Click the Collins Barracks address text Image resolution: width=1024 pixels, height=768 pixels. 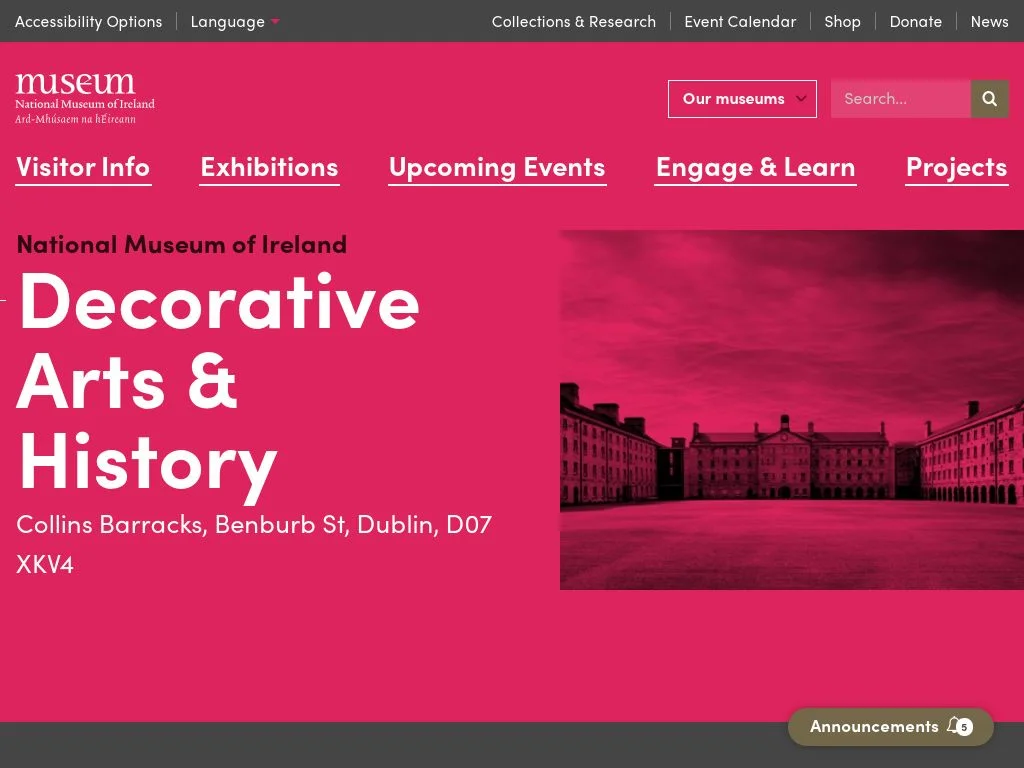pos(253,543)
